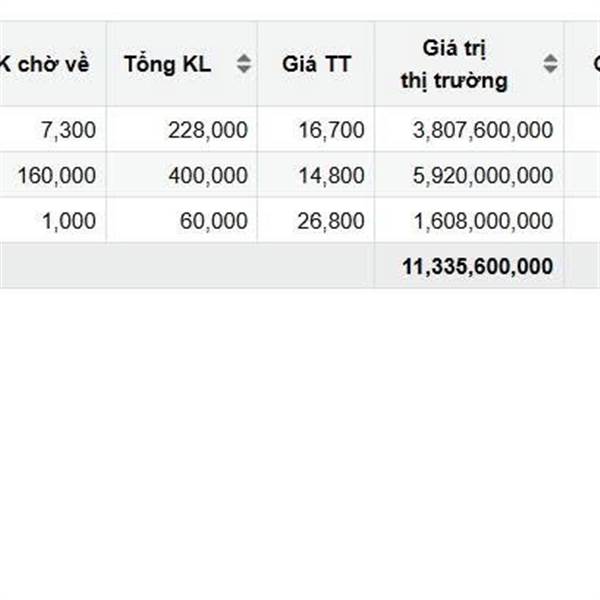Click sort arrows beside Tổng KL

pyautogui.click(x=244, y=64)
